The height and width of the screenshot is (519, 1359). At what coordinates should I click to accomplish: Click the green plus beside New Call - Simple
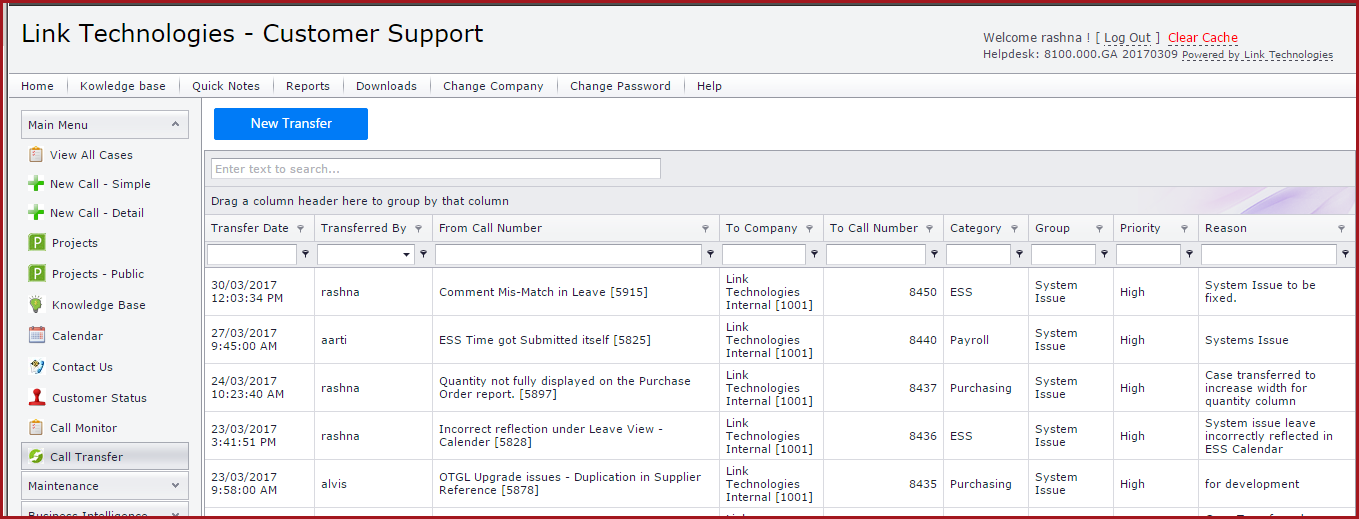[x=36, y=184]
